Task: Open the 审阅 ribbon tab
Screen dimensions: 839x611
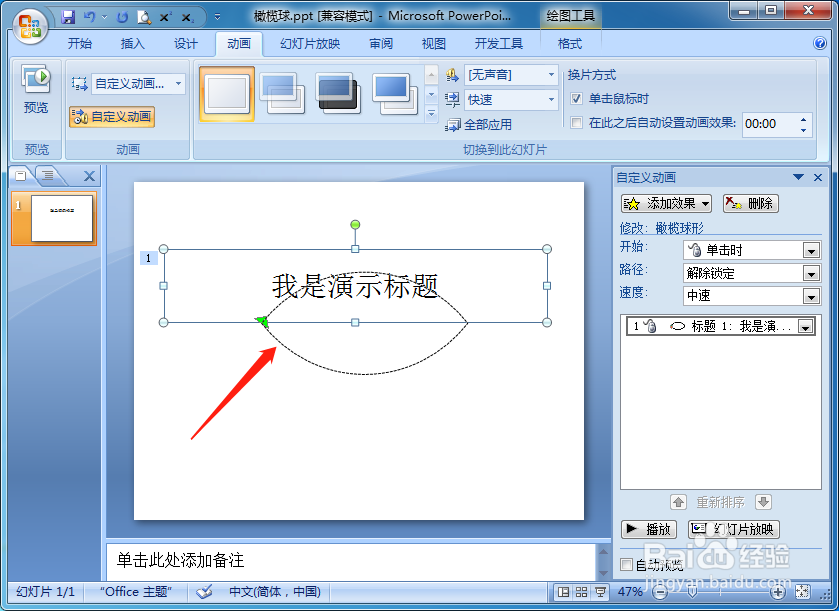Action: [381, 44]
